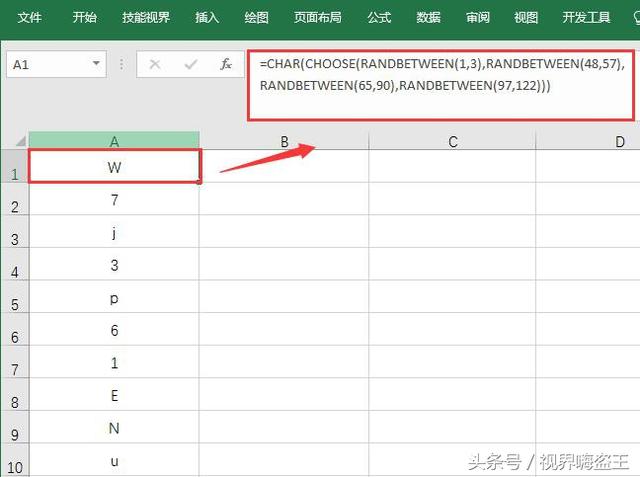Cancel formula entry with the X icon

click(155, 64)
